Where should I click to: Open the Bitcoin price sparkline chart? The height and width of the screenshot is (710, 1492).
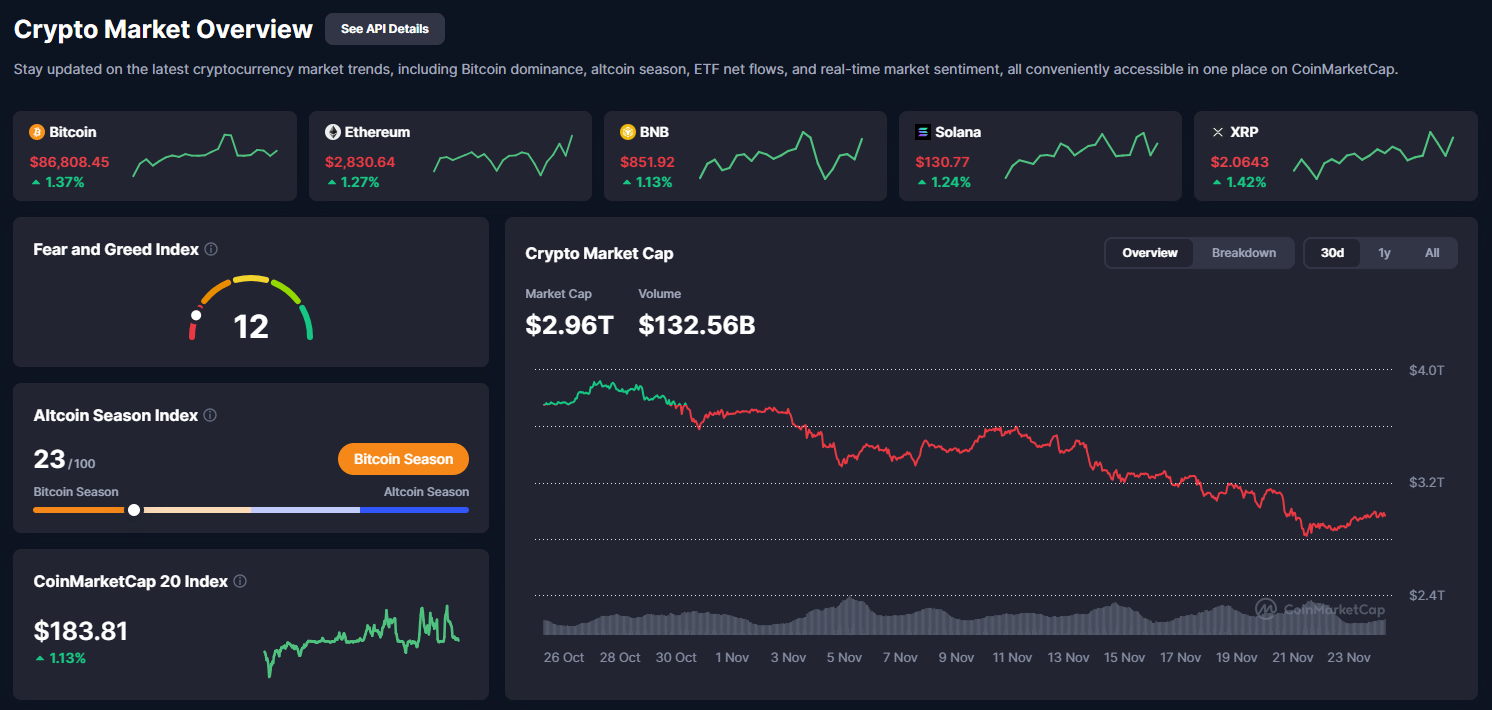pyautogui.click(x=205, y=155)
